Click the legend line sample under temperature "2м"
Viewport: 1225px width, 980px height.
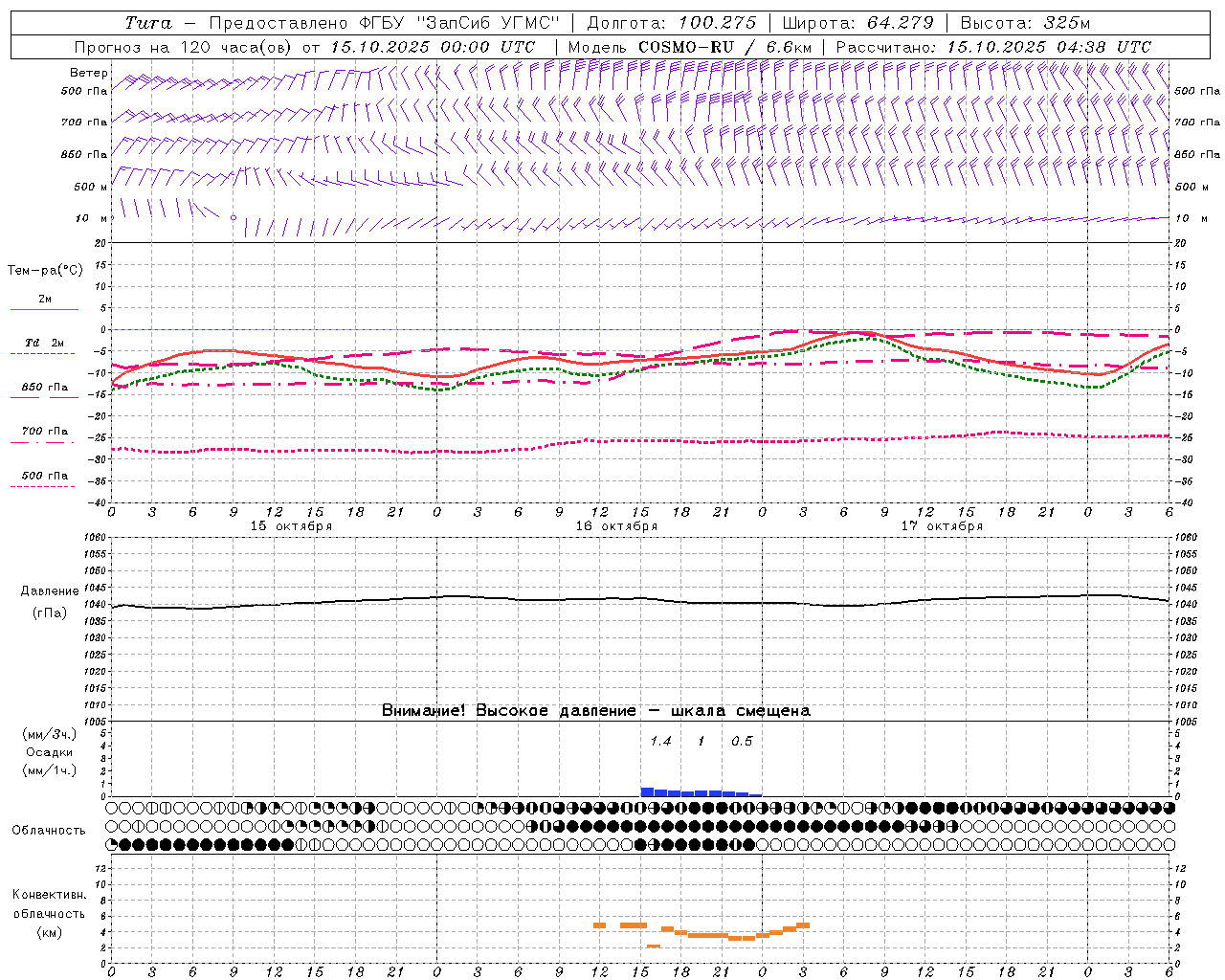coord(44,310)
